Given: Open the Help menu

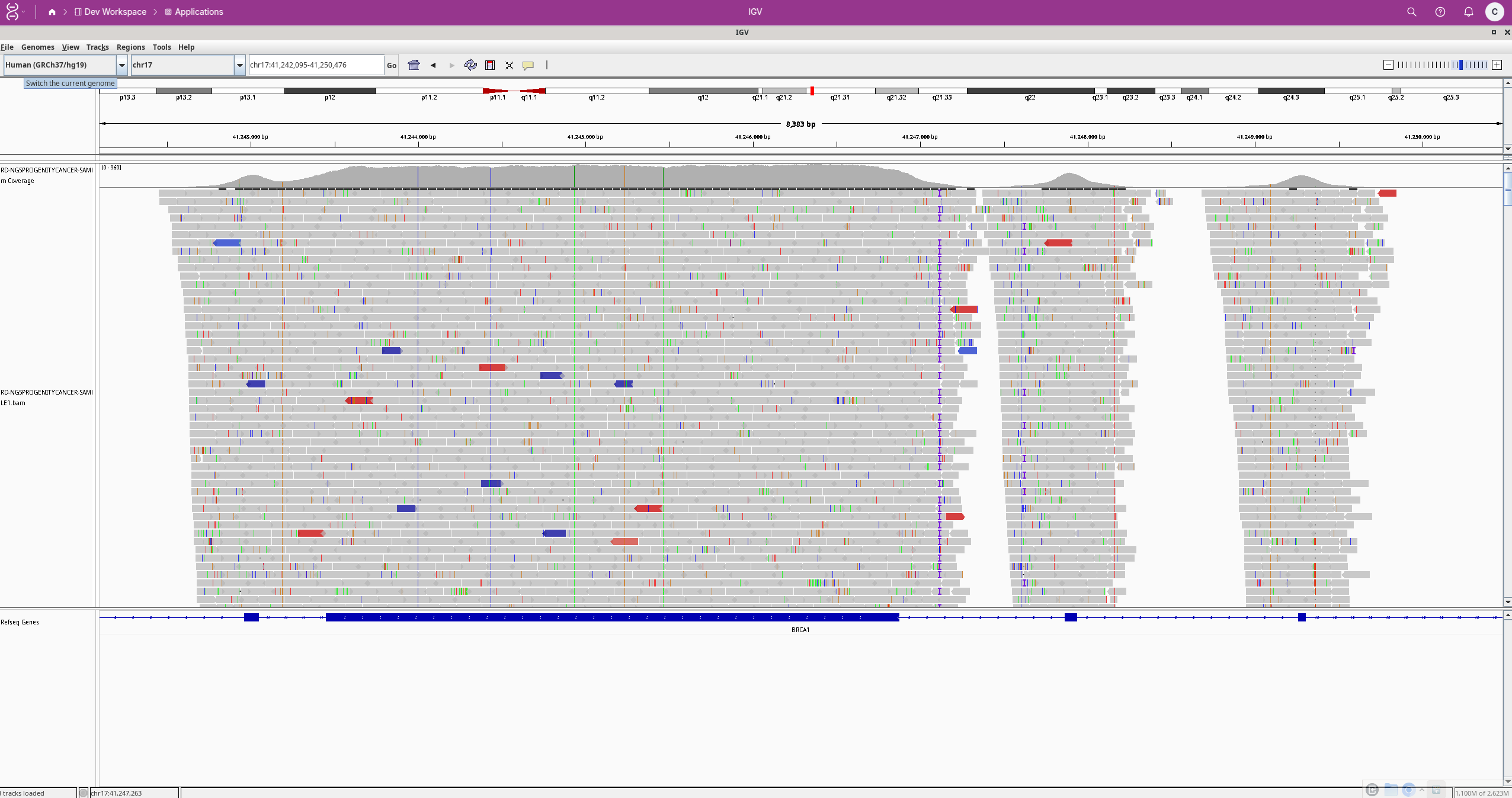Looking at the screenshot, I should [187, 47].
